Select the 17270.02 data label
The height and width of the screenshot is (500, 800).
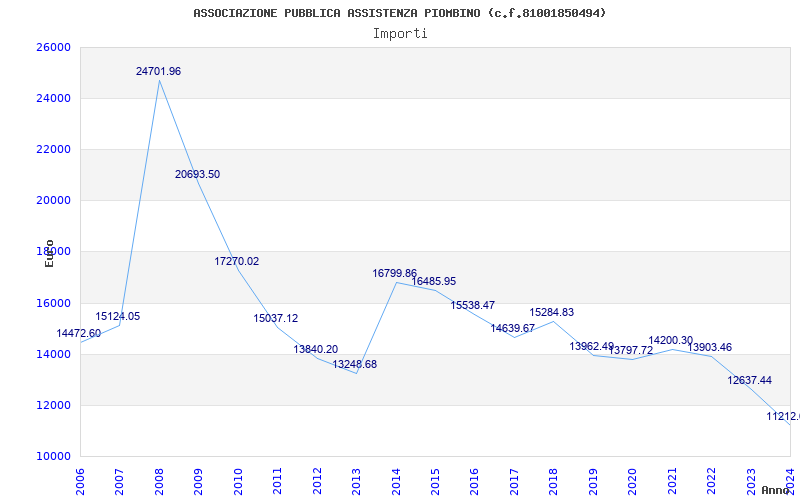[x=237, y=261]
